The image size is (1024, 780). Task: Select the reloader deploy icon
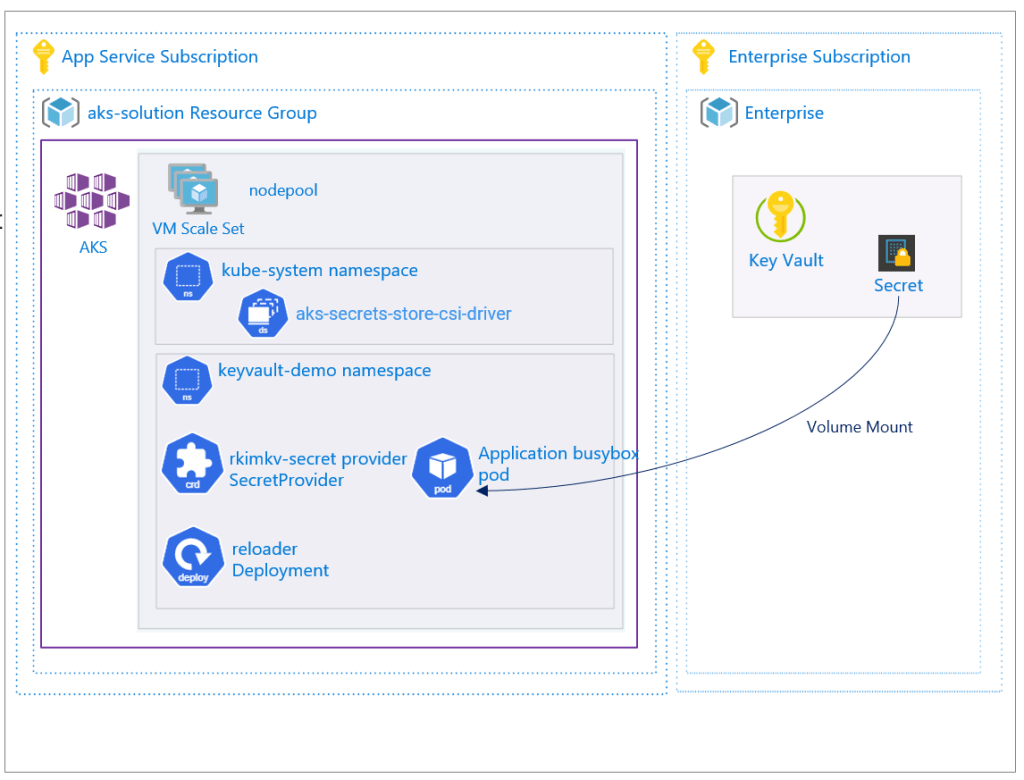point(192,559)
